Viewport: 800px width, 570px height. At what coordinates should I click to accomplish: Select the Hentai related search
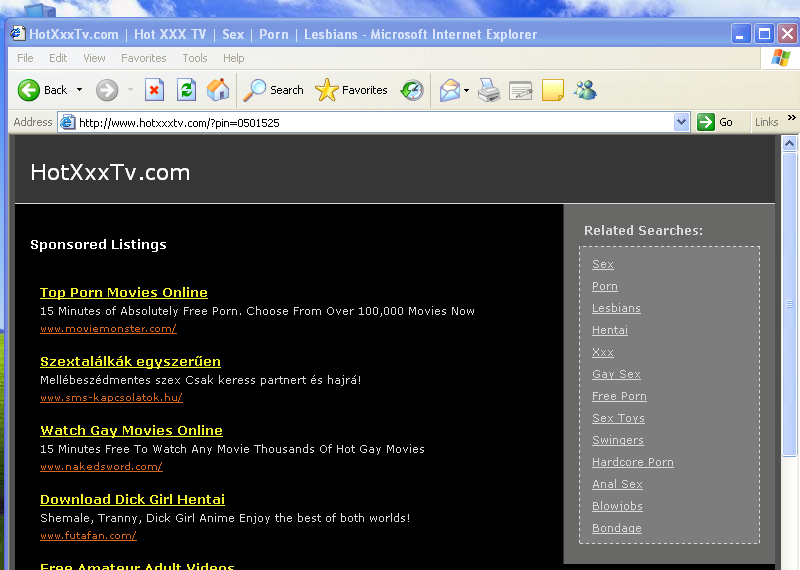[x=610, y=330]
